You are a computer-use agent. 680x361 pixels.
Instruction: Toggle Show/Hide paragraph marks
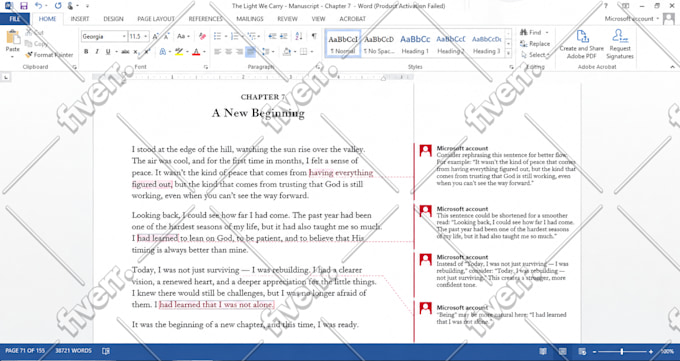tap(314, 36)
